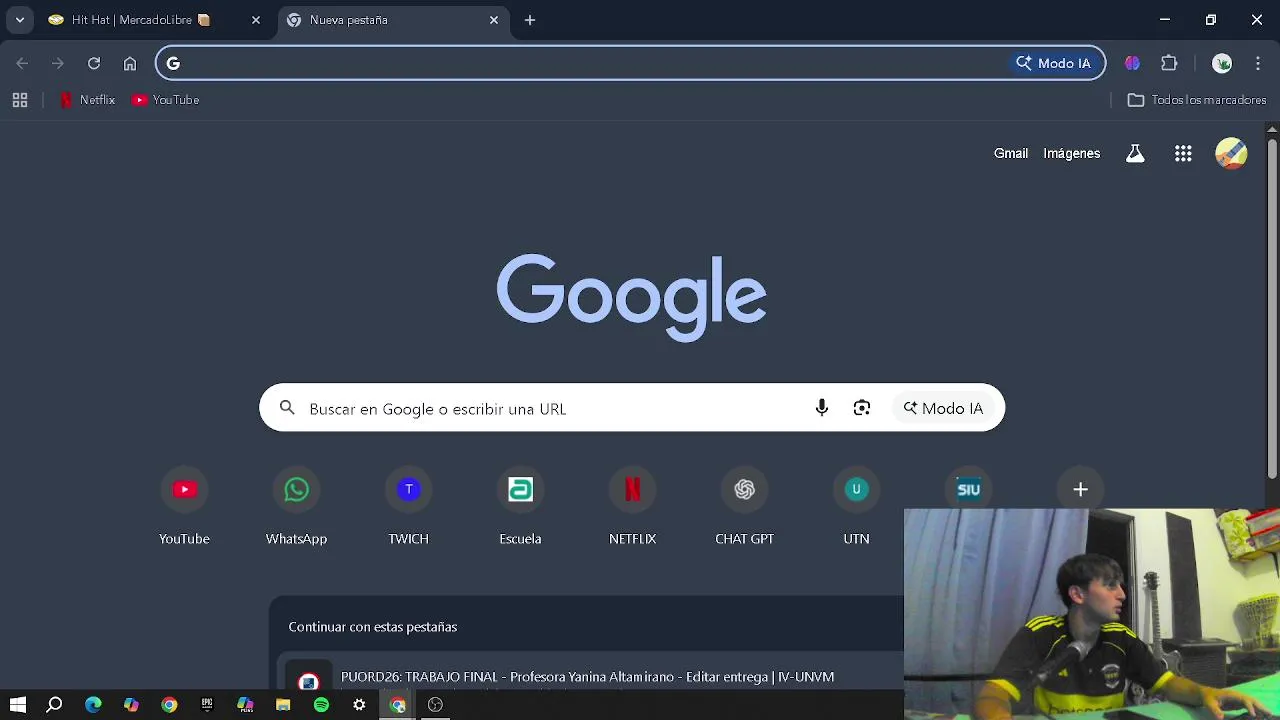Open a new tab with plus button
The width and height of the screenshot is (1280, 720).
[530, 20]
